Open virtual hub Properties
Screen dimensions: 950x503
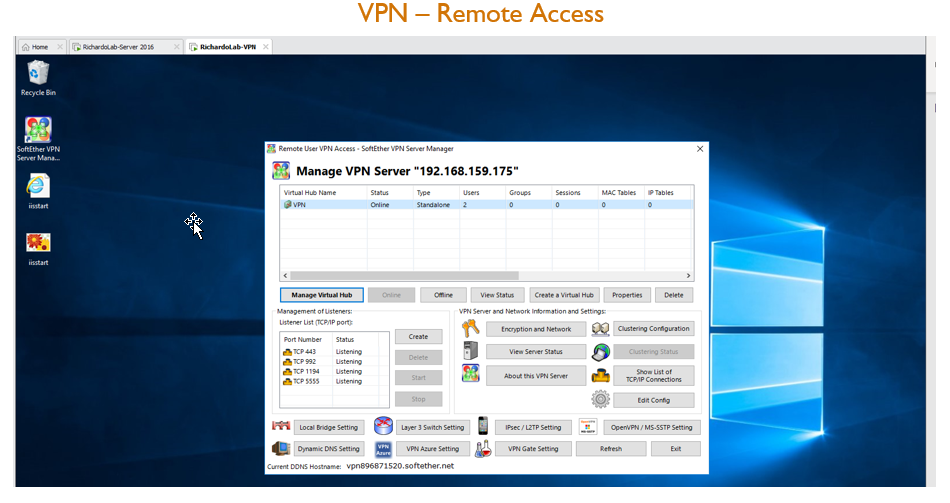(x=627, y=295)
